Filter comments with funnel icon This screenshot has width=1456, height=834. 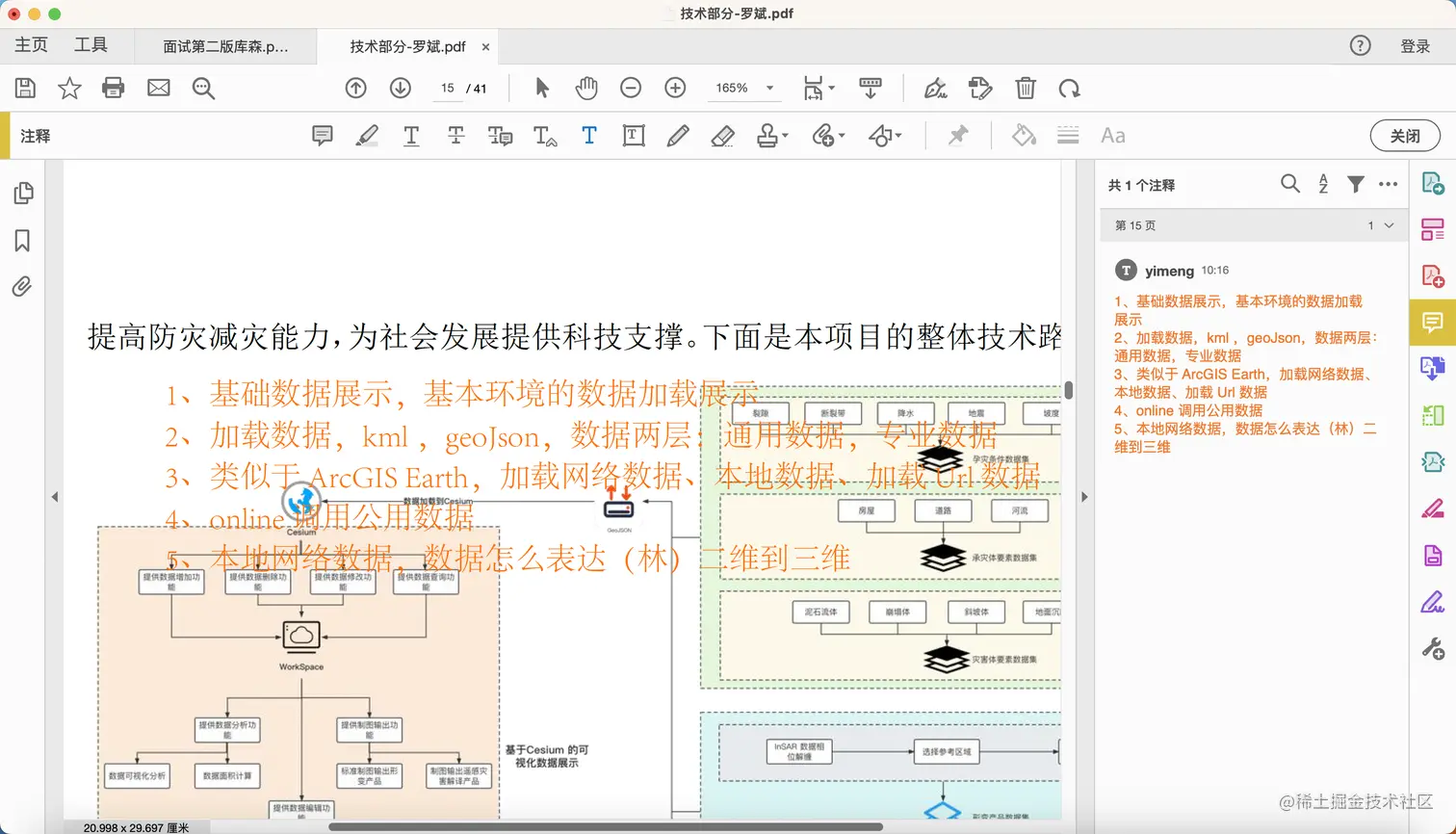click(1356, 184)
